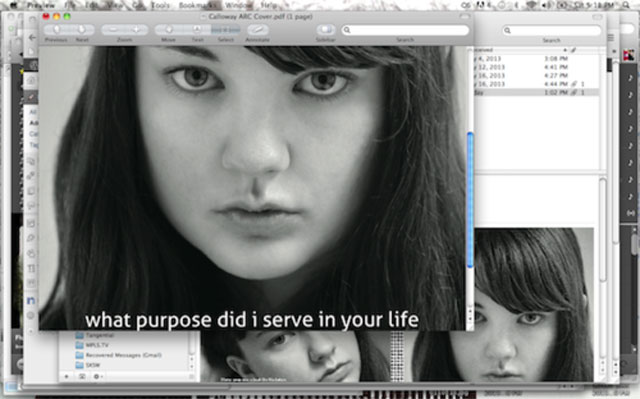Click the Preview window search field
The height and width of the screenshot is (399, 640).
coord(405,30)
